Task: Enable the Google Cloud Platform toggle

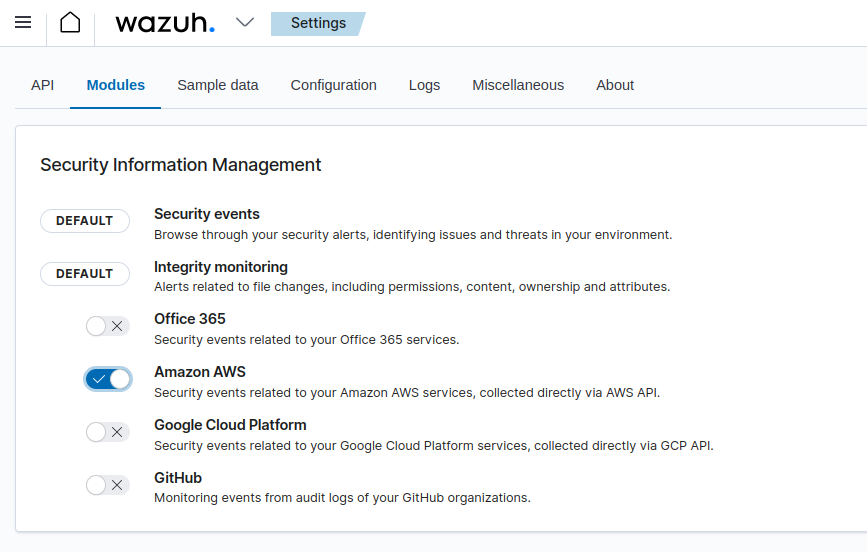Action: click(108, 432)
